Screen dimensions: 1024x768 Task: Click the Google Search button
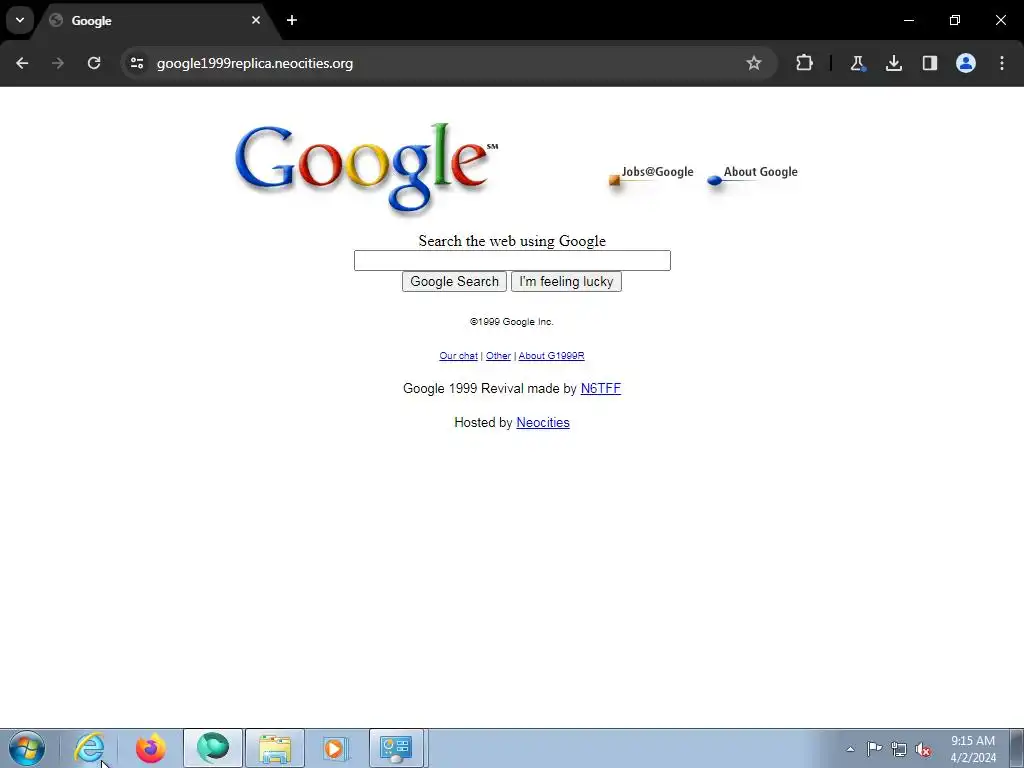[x=454, y=281]
